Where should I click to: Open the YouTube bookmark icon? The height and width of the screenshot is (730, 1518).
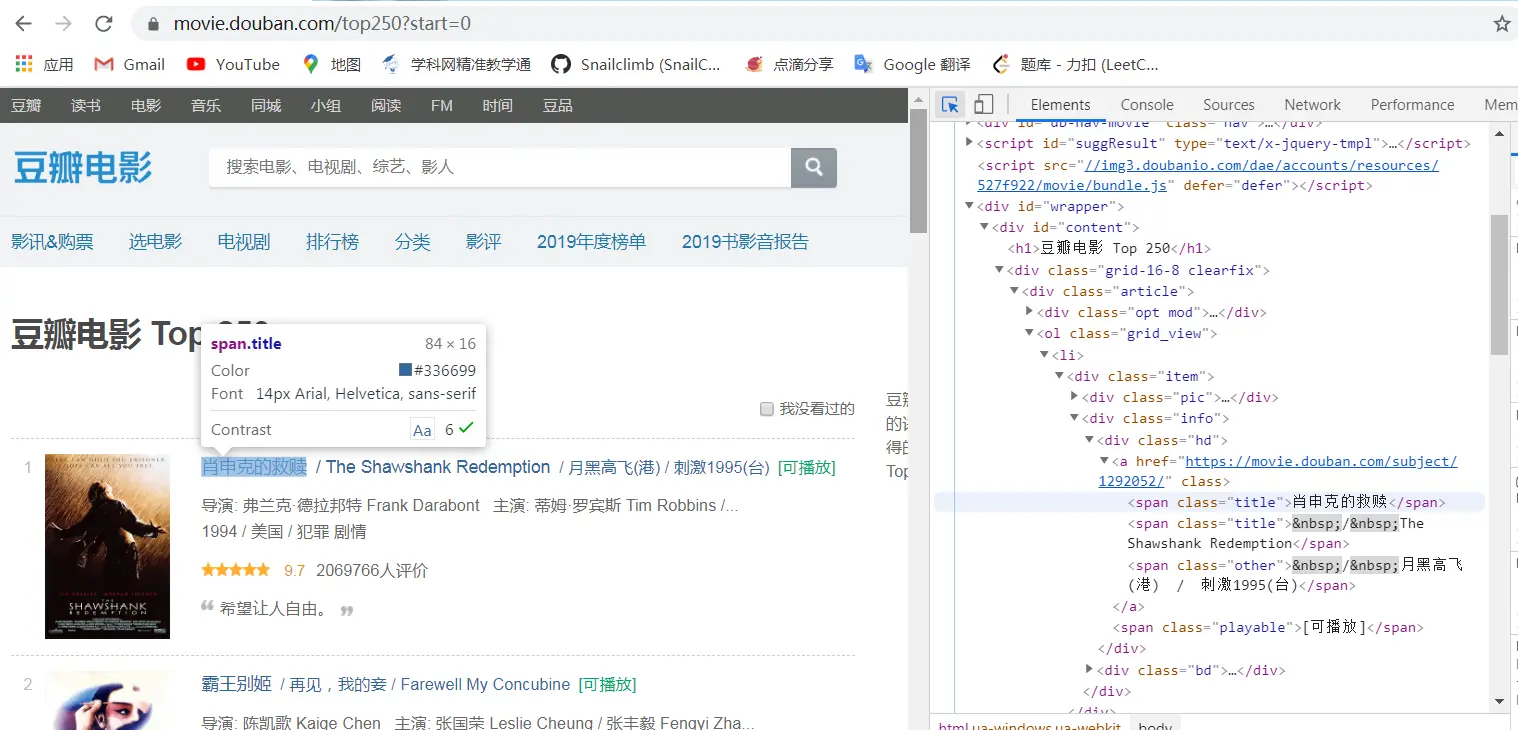pos(197,64)
